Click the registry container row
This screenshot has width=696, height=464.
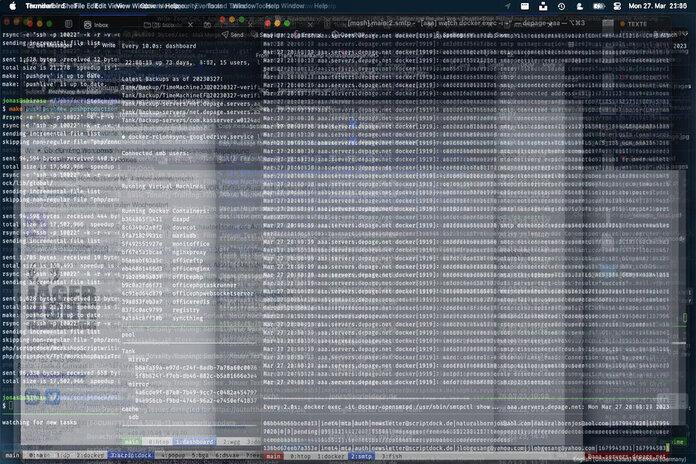click(x=161, y=310)
